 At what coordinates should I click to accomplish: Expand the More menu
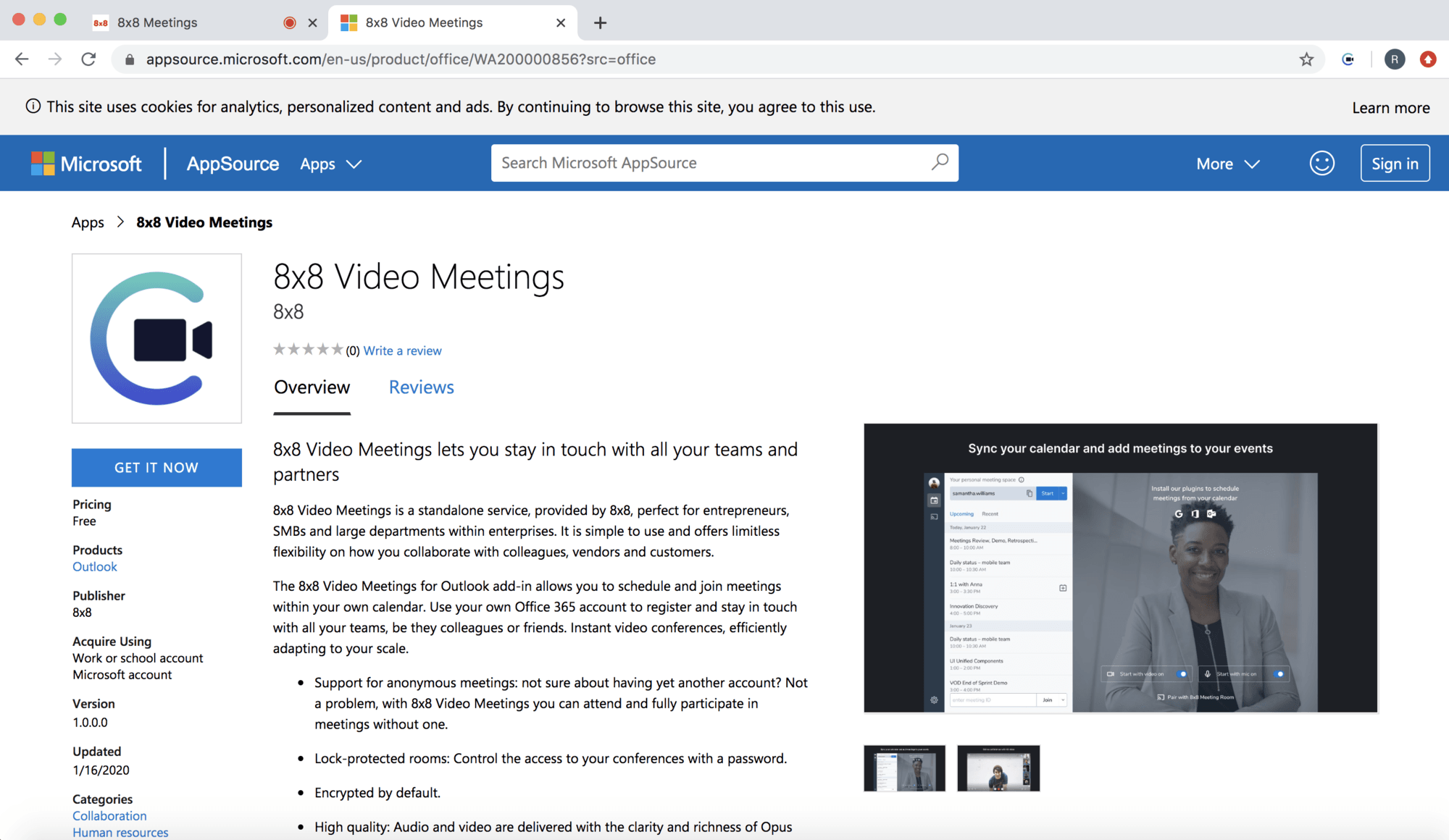point(1228,164)
